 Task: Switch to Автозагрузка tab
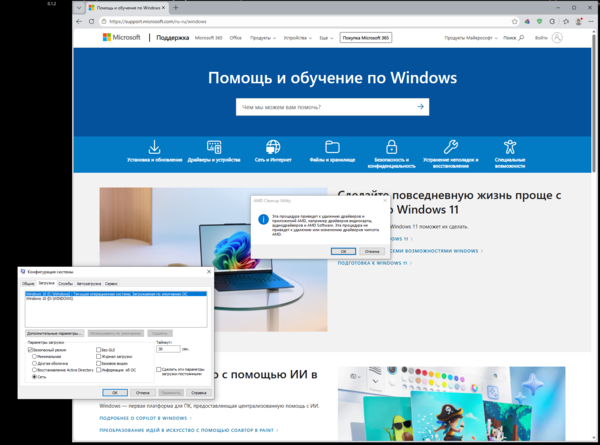pos(89,284)
